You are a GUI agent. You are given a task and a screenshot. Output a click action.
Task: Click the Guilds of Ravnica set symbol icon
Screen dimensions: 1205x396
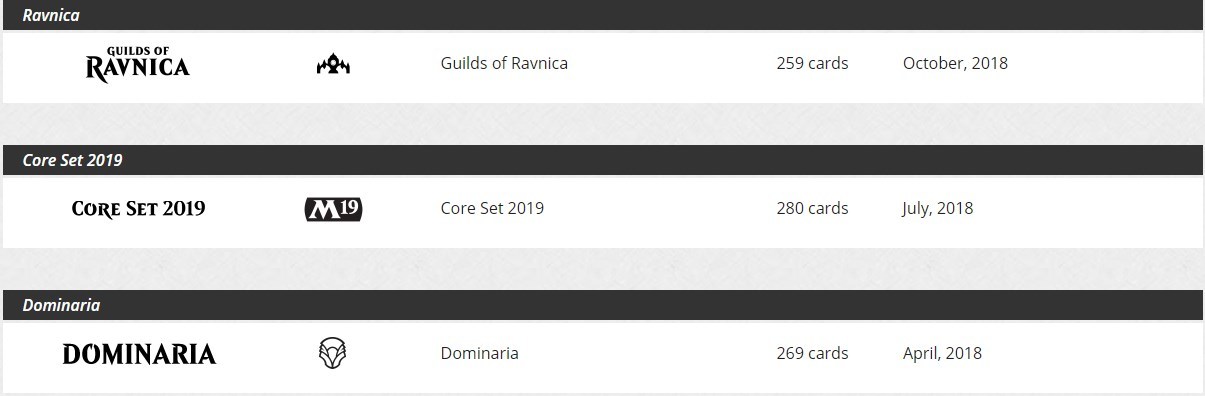333,64
